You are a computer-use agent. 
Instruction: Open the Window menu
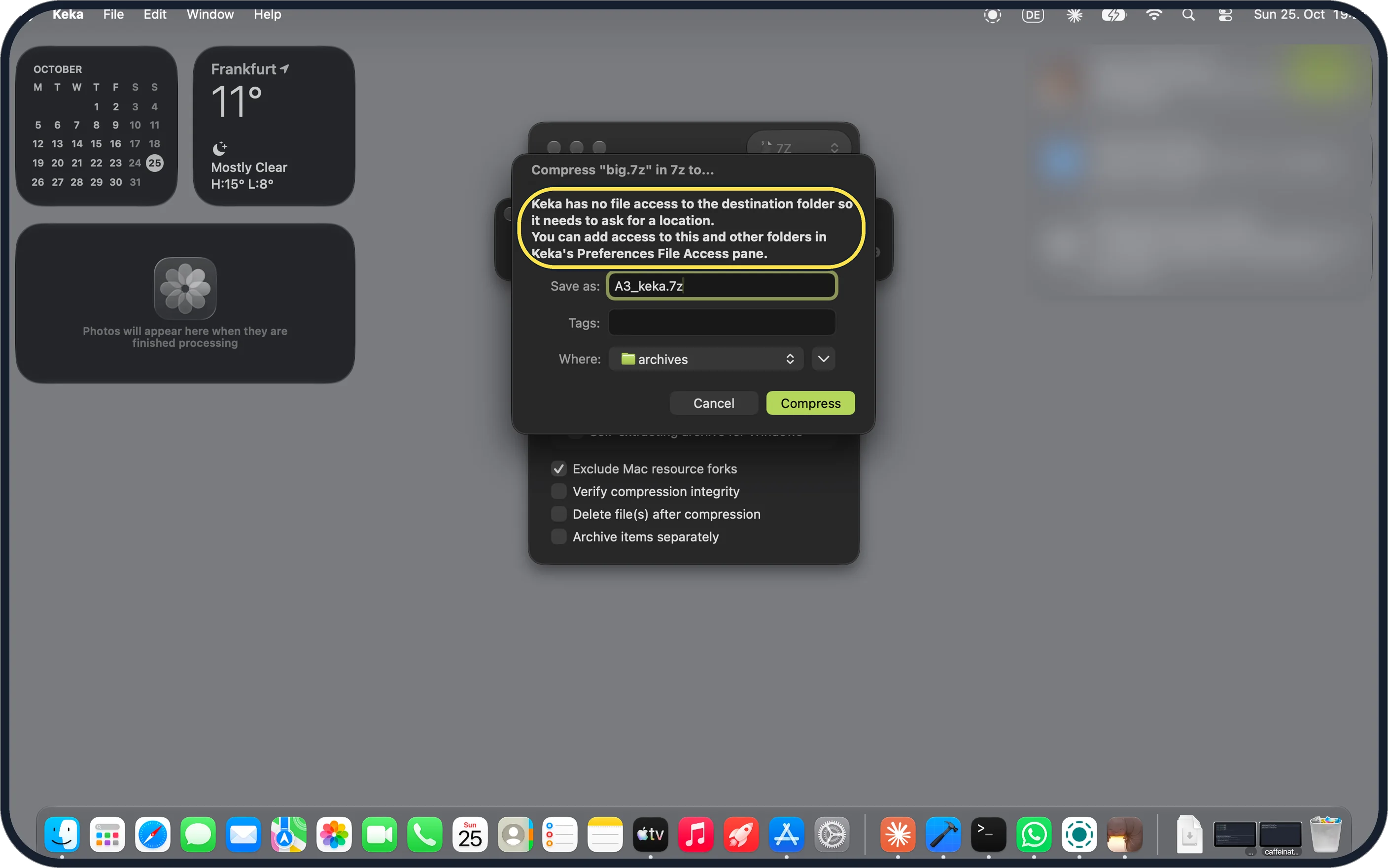[209, 14]
